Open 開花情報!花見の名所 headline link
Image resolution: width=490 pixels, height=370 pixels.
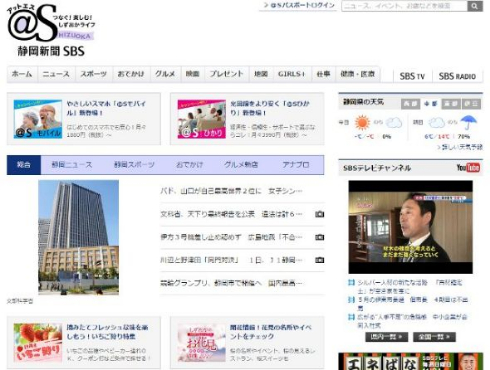271,332
